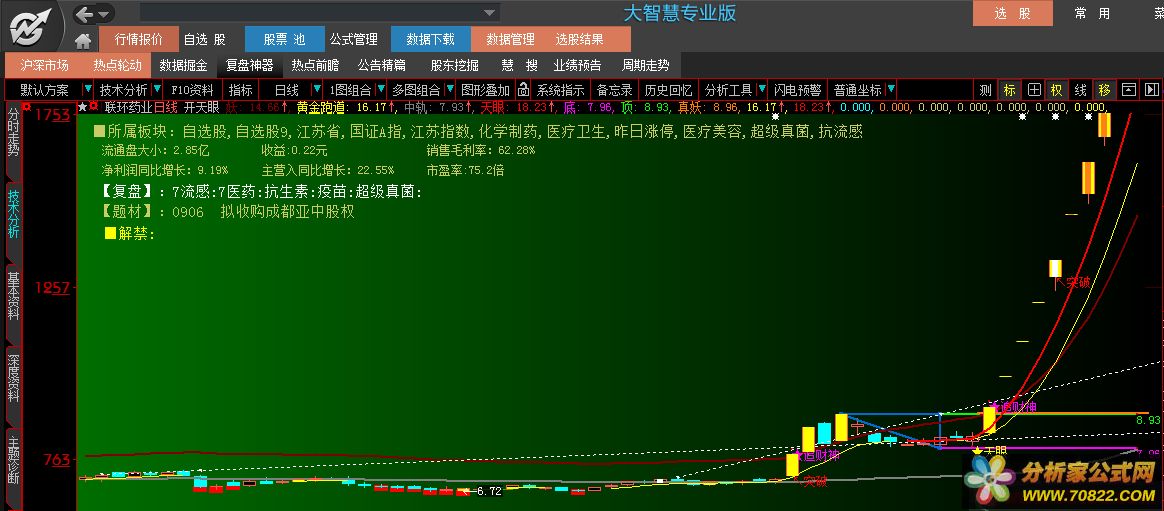This screenshot has width=1164, height=511.
Task: Open 热点前瞻 submenu tab
Action: 315,65
